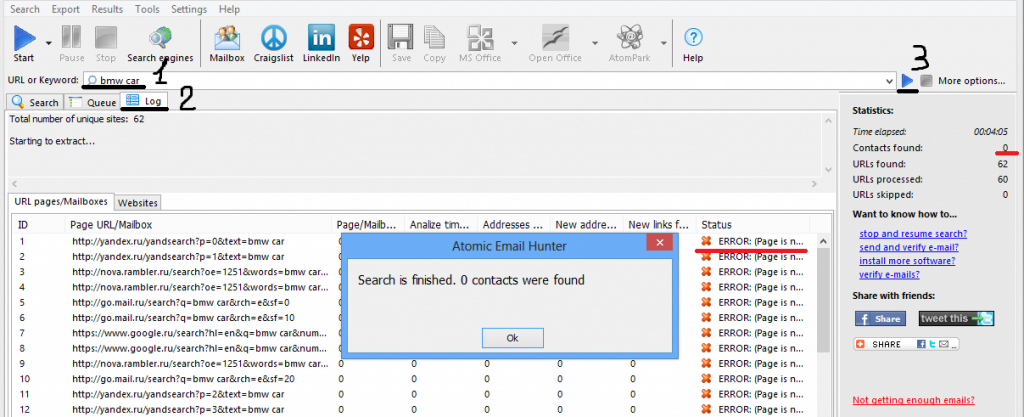Click results table scroll up arrow

[x=824, y=241]
